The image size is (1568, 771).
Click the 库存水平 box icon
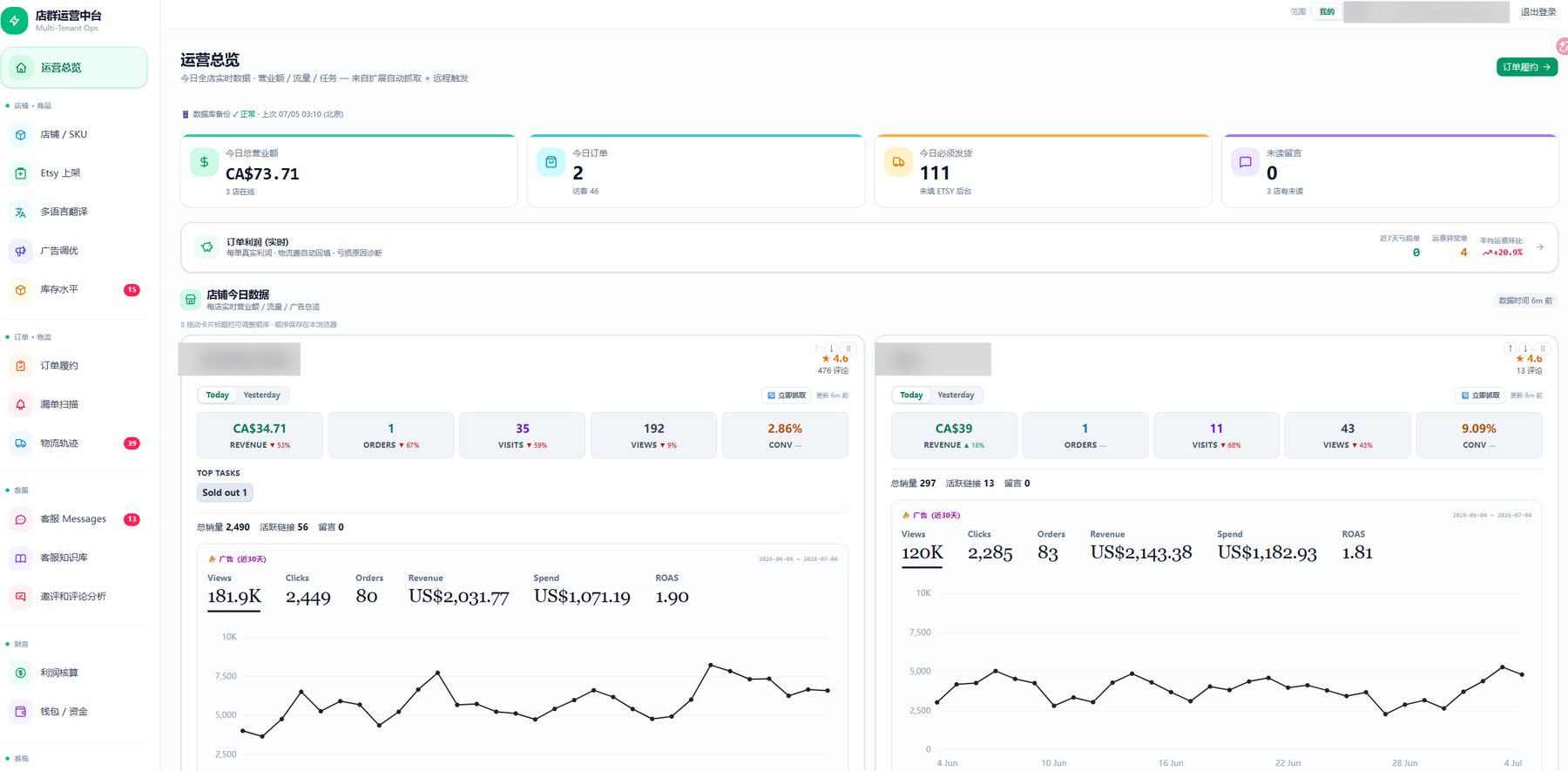tap(21, 290)
